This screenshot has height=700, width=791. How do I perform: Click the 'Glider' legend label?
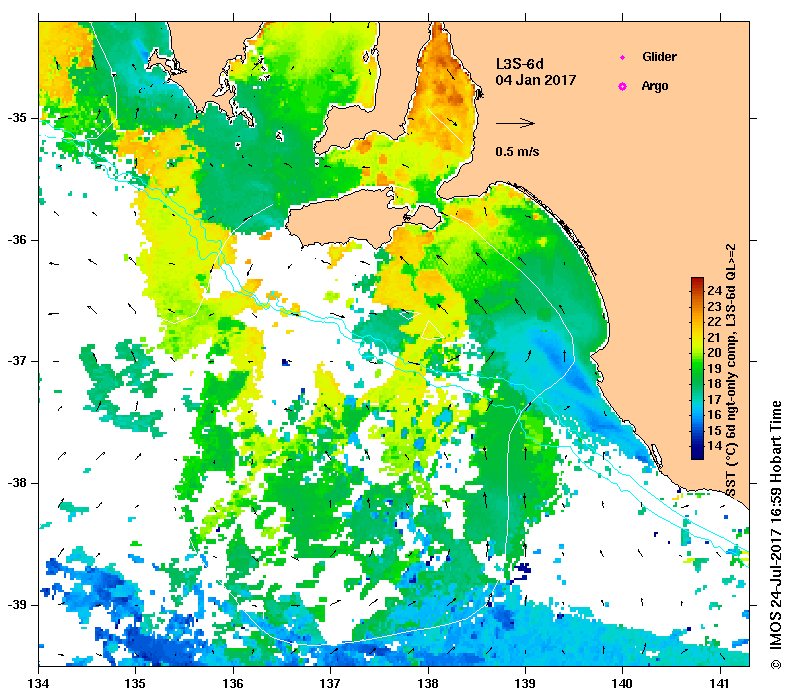[659, 56]
